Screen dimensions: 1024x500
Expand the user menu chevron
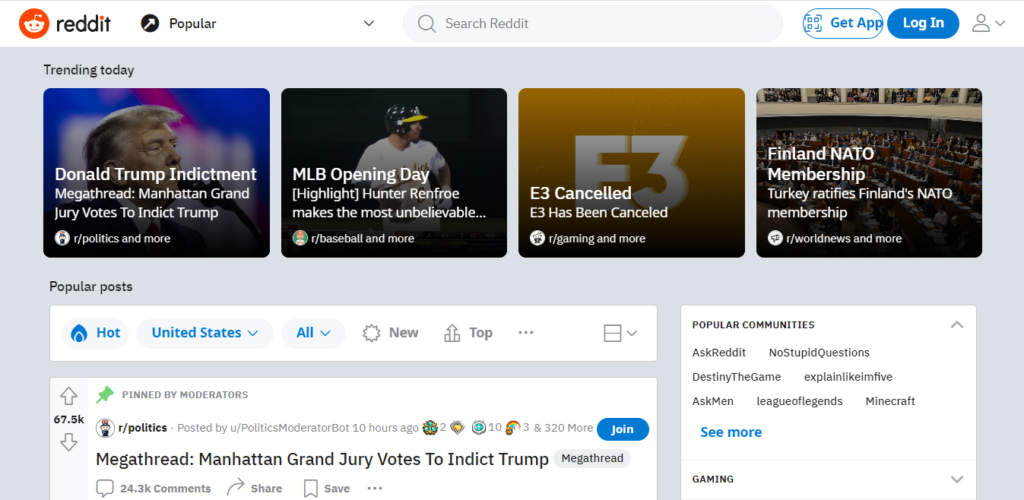tap(1000, 23)
